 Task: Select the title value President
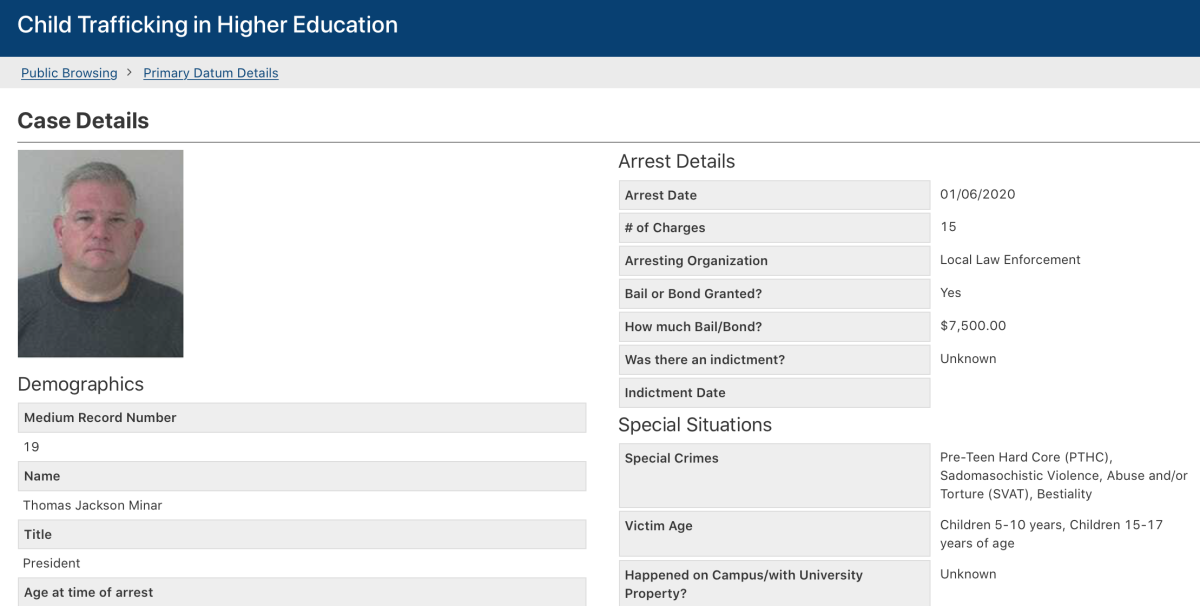coord(52,563)
